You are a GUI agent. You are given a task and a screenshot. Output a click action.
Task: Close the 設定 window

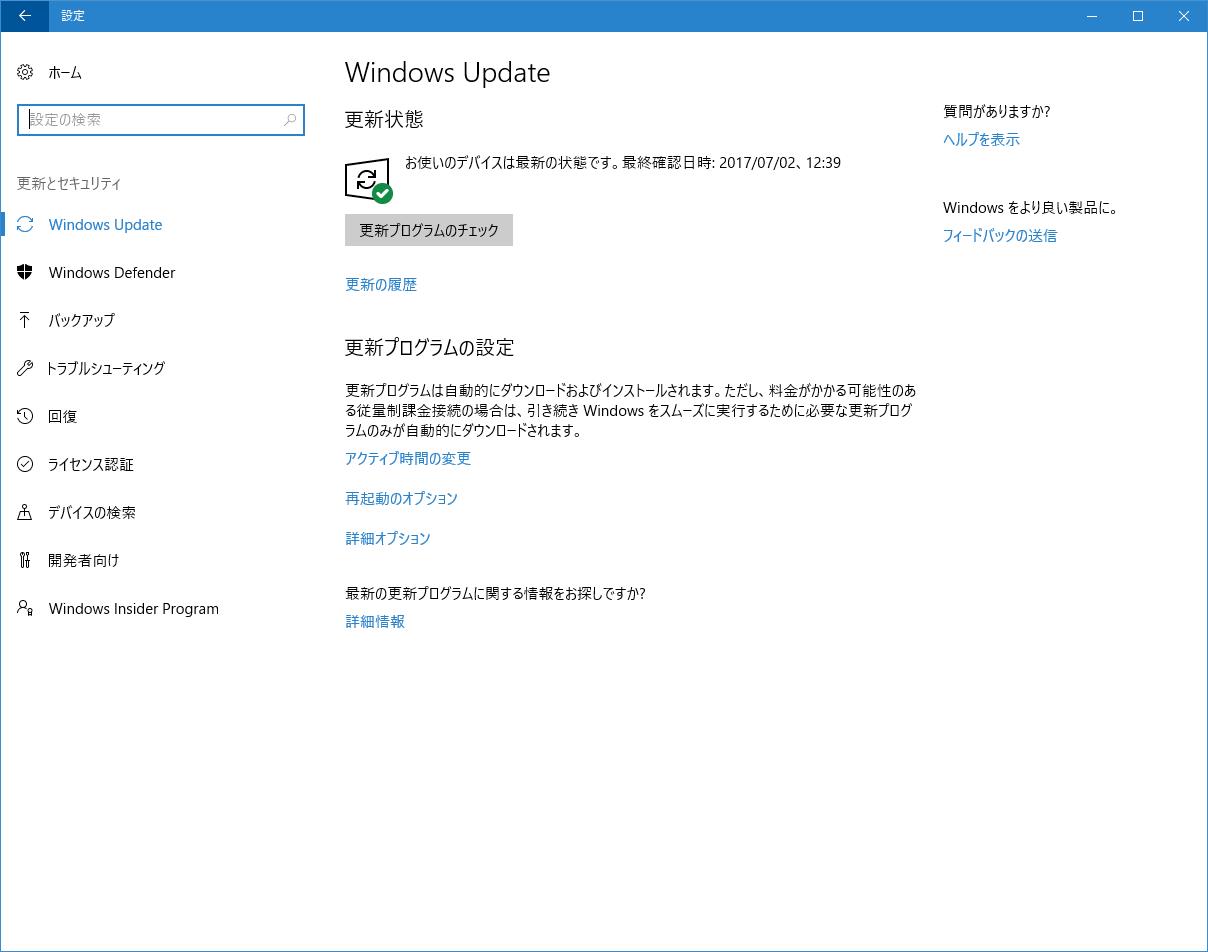point(1184,16)
